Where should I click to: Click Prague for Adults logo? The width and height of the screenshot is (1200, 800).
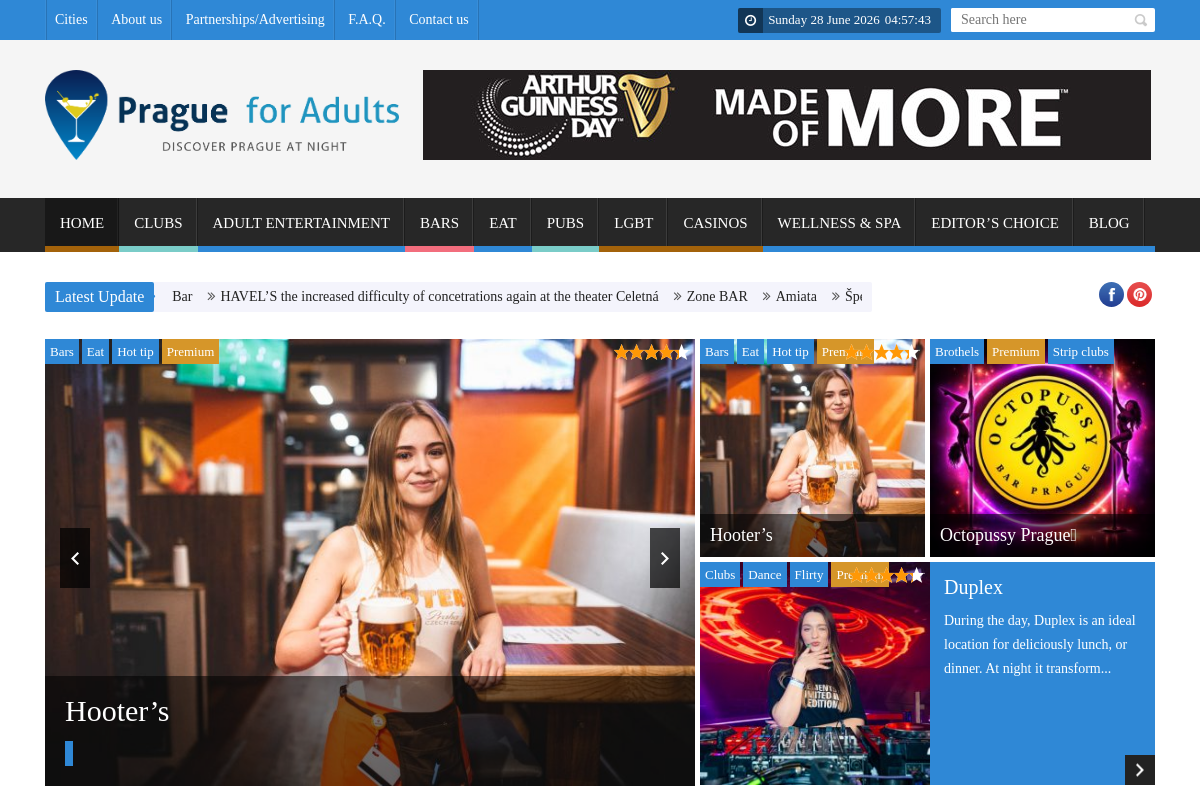[x=222, y=115]
